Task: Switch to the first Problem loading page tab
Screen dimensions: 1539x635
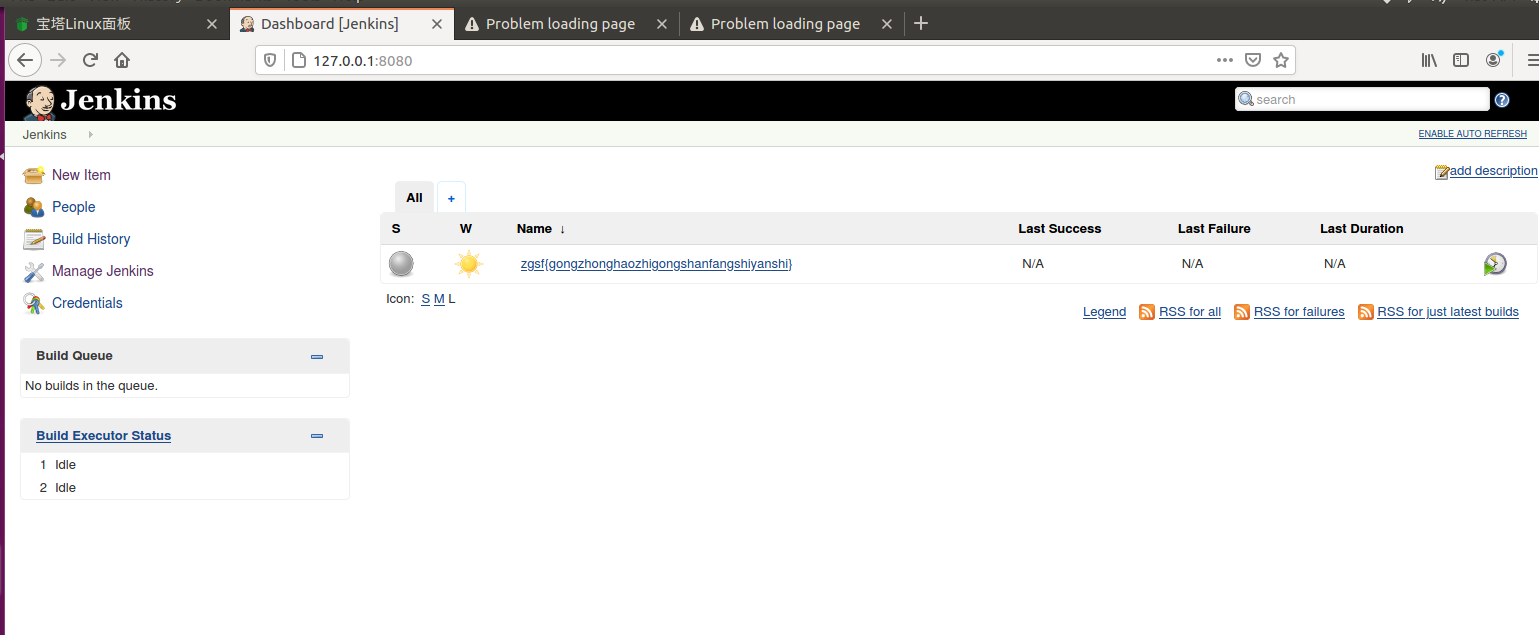Action: click(x=567, y=24)
